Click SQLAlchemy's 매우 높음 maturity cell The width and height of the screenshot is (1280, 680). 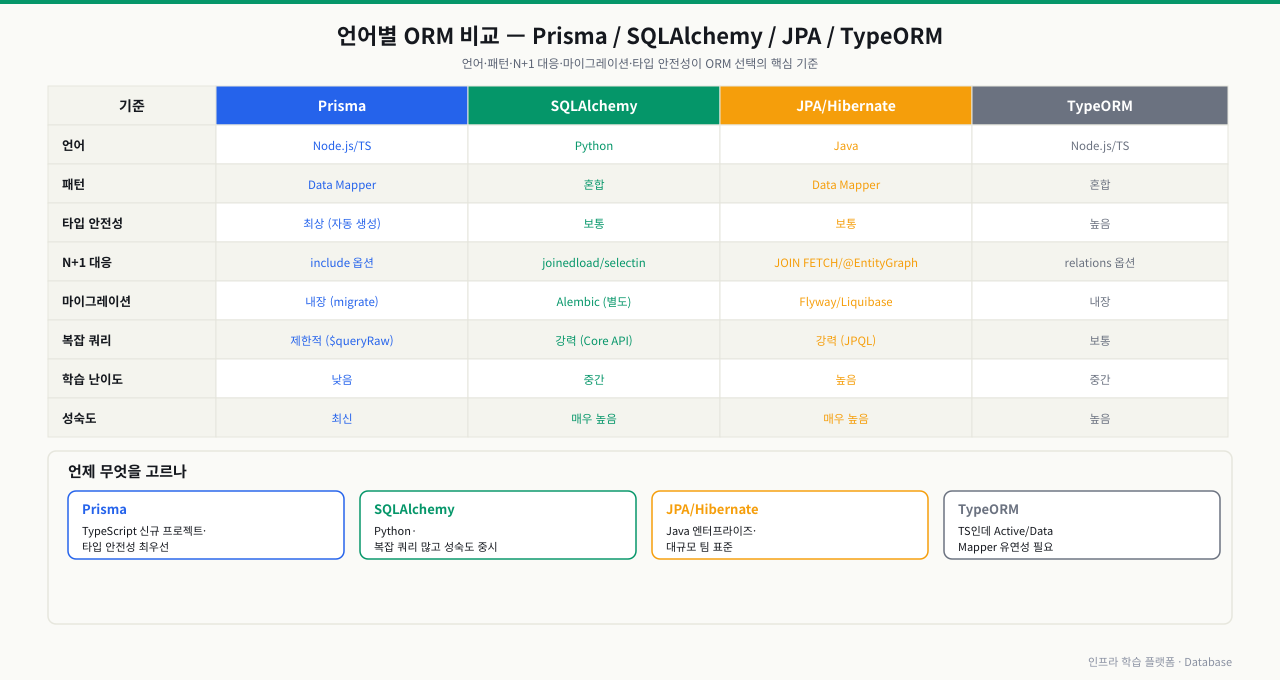point(594,418)
